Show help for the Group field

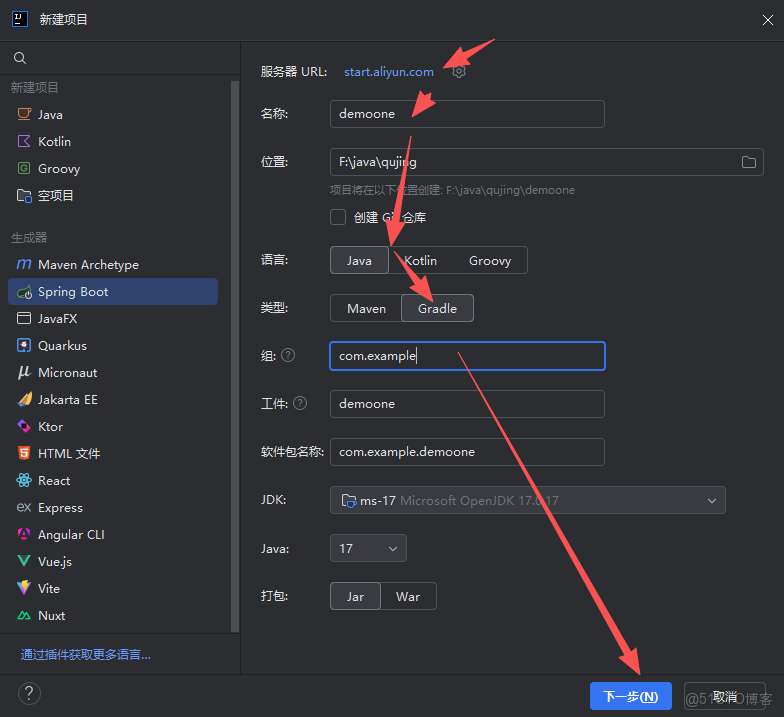288,356
